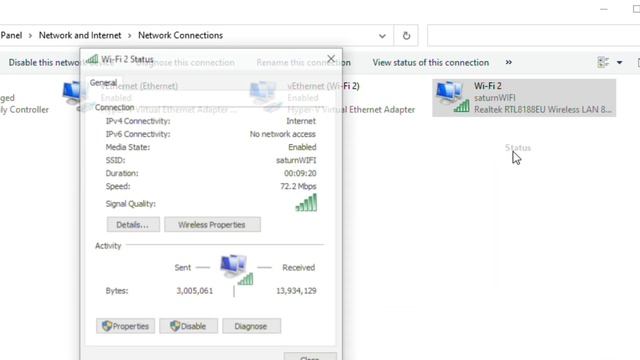
Task: Click the Status context menu item
Action: [x=518, y=148]
